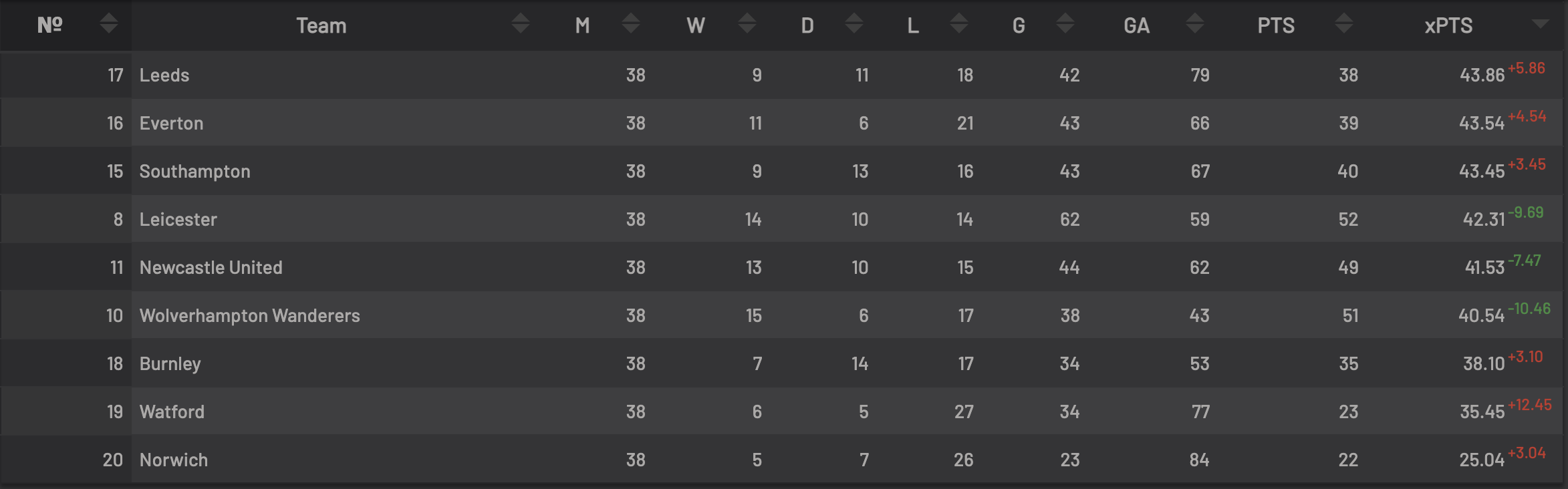Click the sort arrows beside Team header
The height and width of the screenshot is (489, 1568).
pyautogui.click(x=521, y=23)
